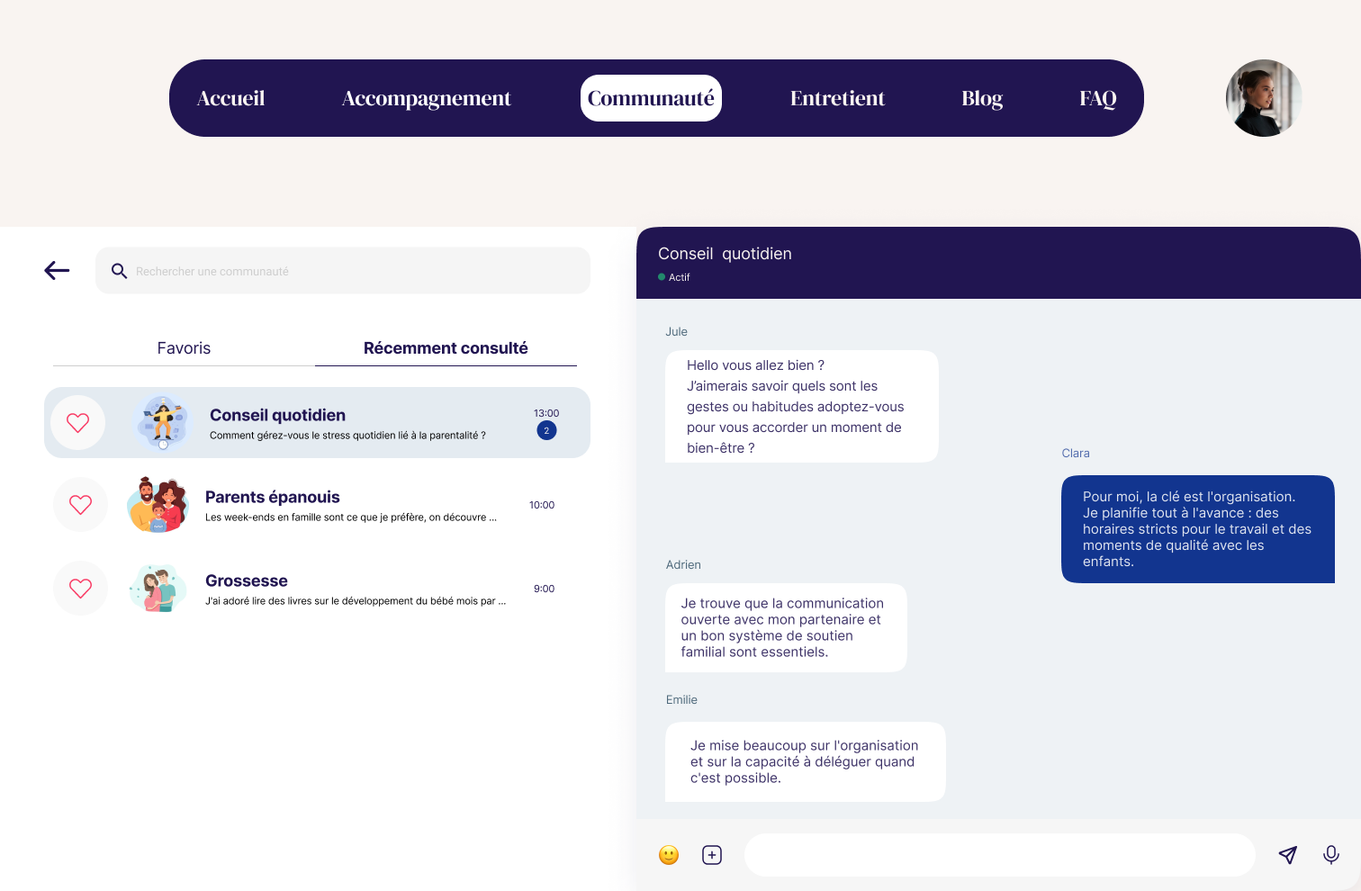This screenshot has height=891, width=1361.
Task: Open Accompagnement menu item
Action: coord(426,98)
